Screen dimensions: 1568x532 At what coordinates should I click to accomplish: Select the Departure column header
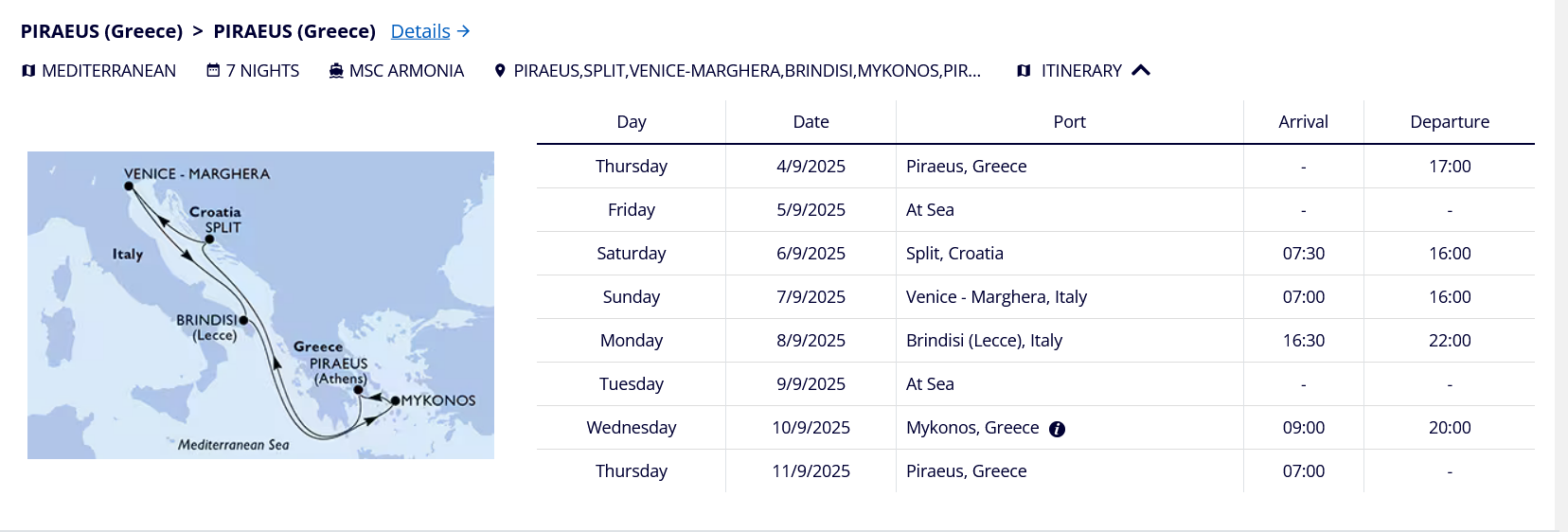(1450, 122)
